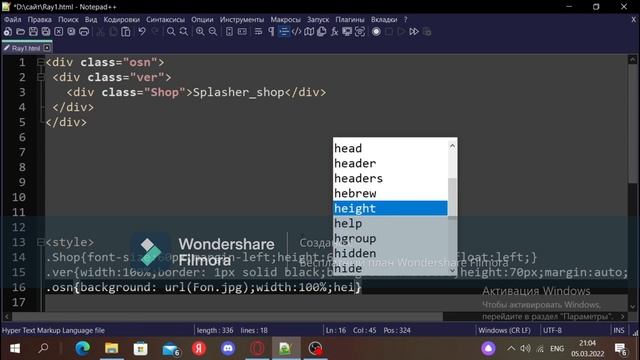Save the current file with toolbar icon
The height and width of the screenshot is (360, 640).
pyautogui.click(x=33, y=31)
